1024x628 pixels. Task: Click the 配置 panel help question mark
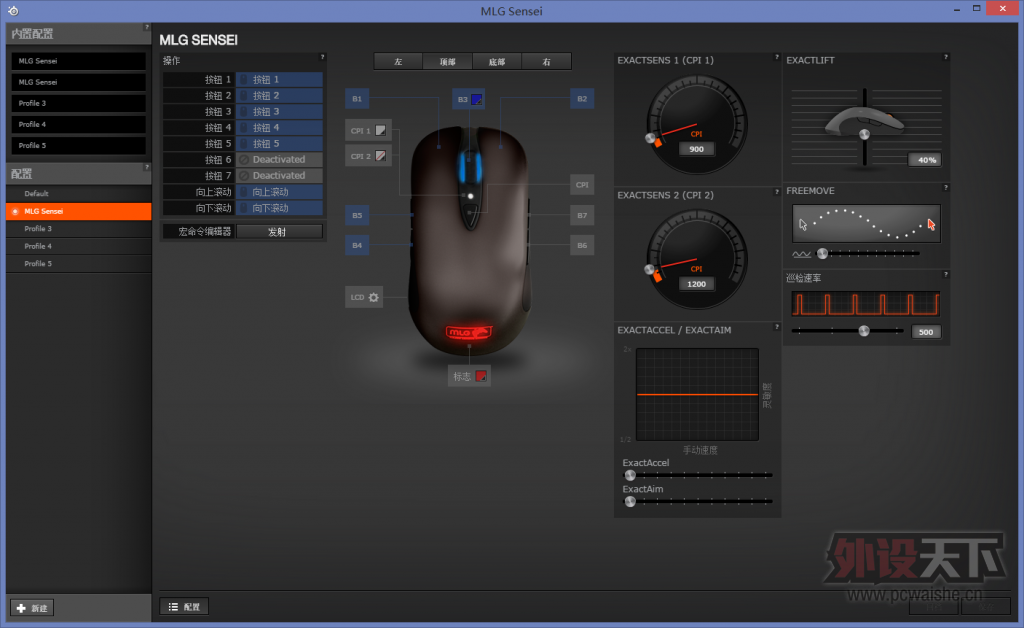click(x=146, y=167)
